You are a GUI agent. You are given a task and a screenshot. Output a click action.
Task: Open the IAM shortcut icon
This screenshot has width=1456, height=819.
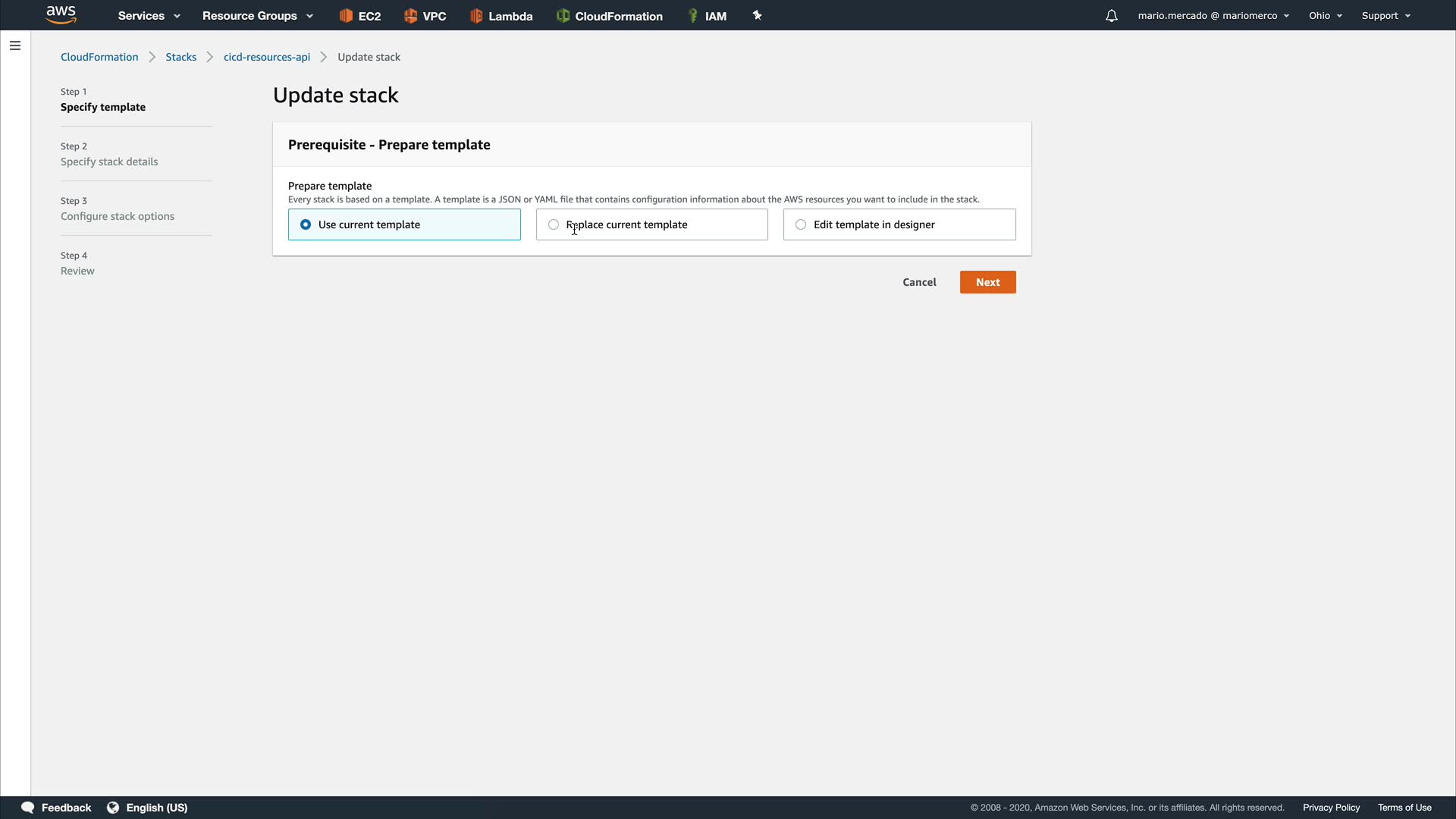[706, 16]
